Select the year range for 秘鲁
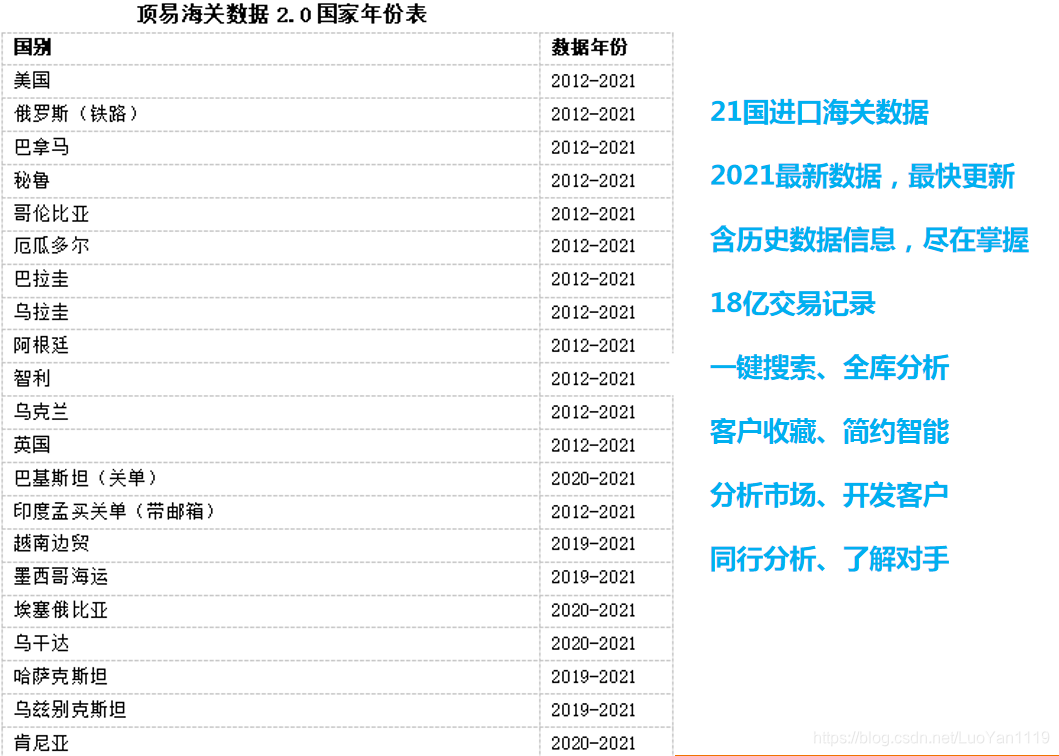 (x=593, y=180)
